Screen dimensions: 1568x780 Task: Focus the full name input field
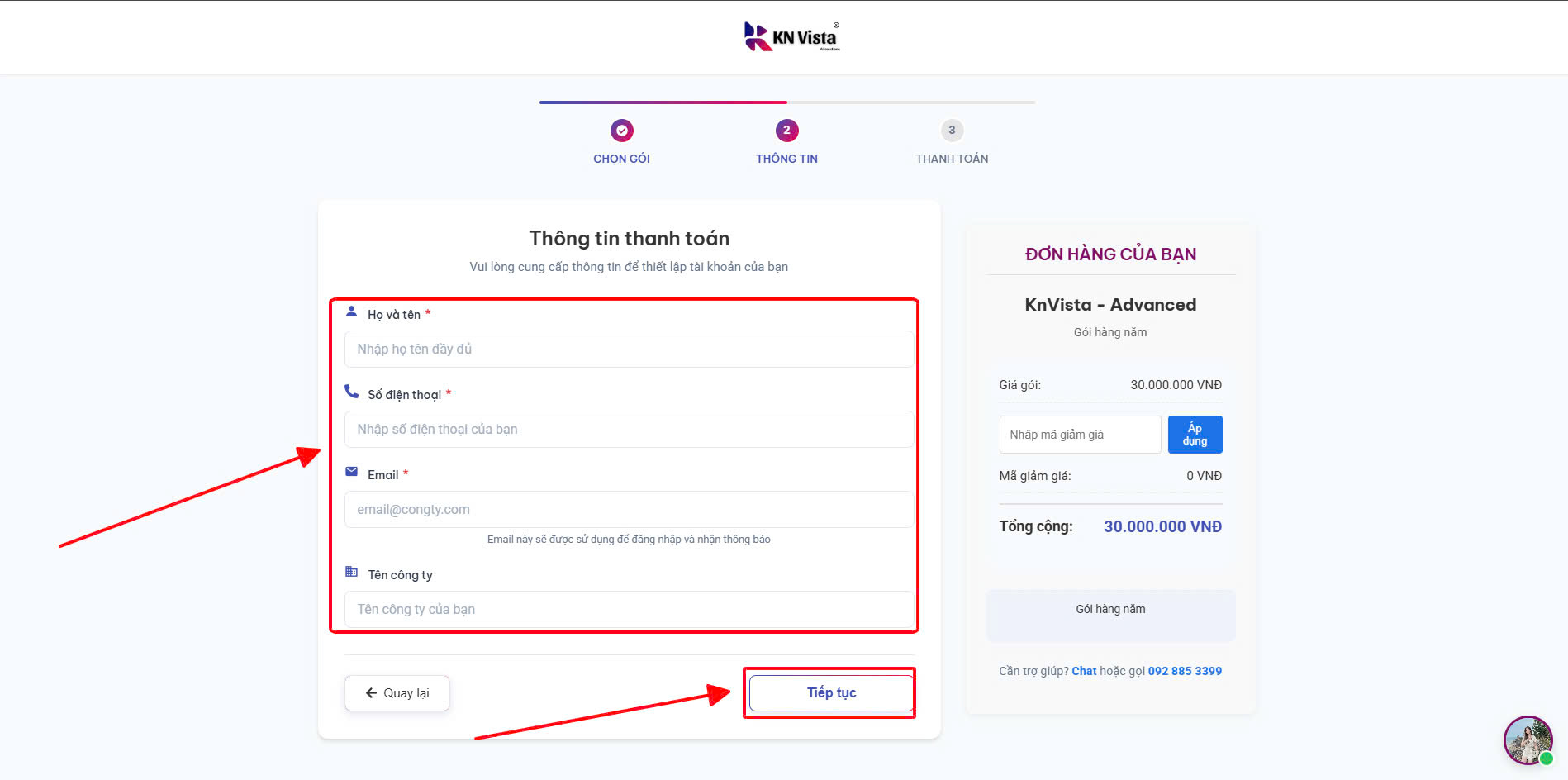pyautogui.click(x=629, y=350)
